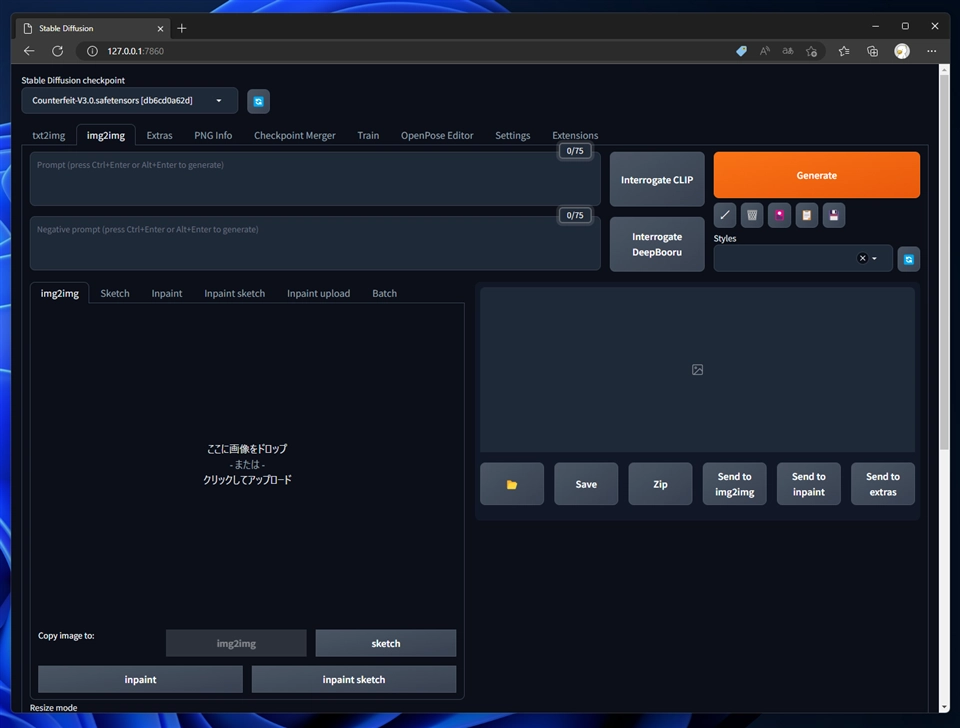
Task: Open the output folder icon button
Action: point(512,484)
